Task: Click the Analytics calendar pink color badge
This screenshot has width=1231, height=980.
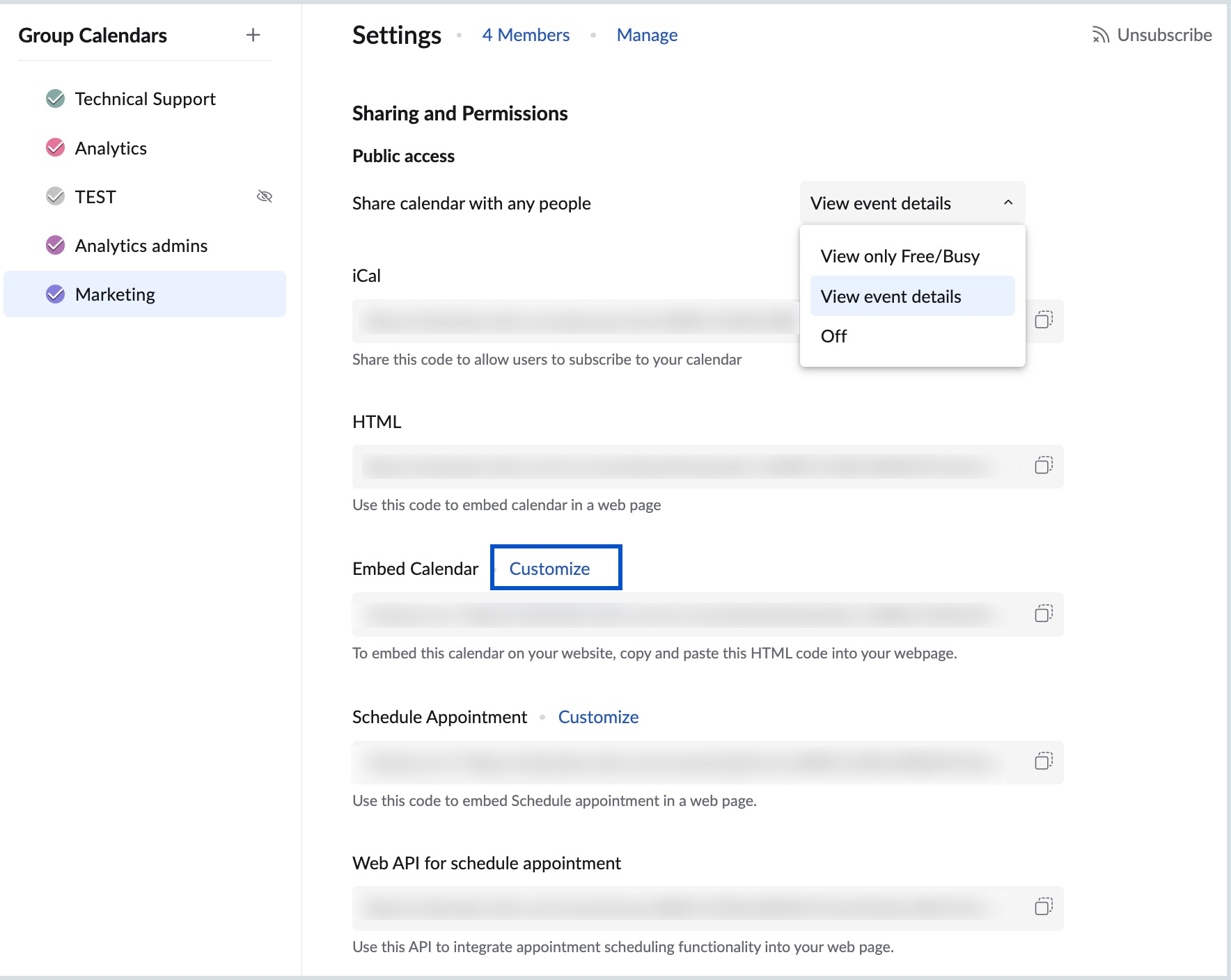Action: [x=54, y=147]
